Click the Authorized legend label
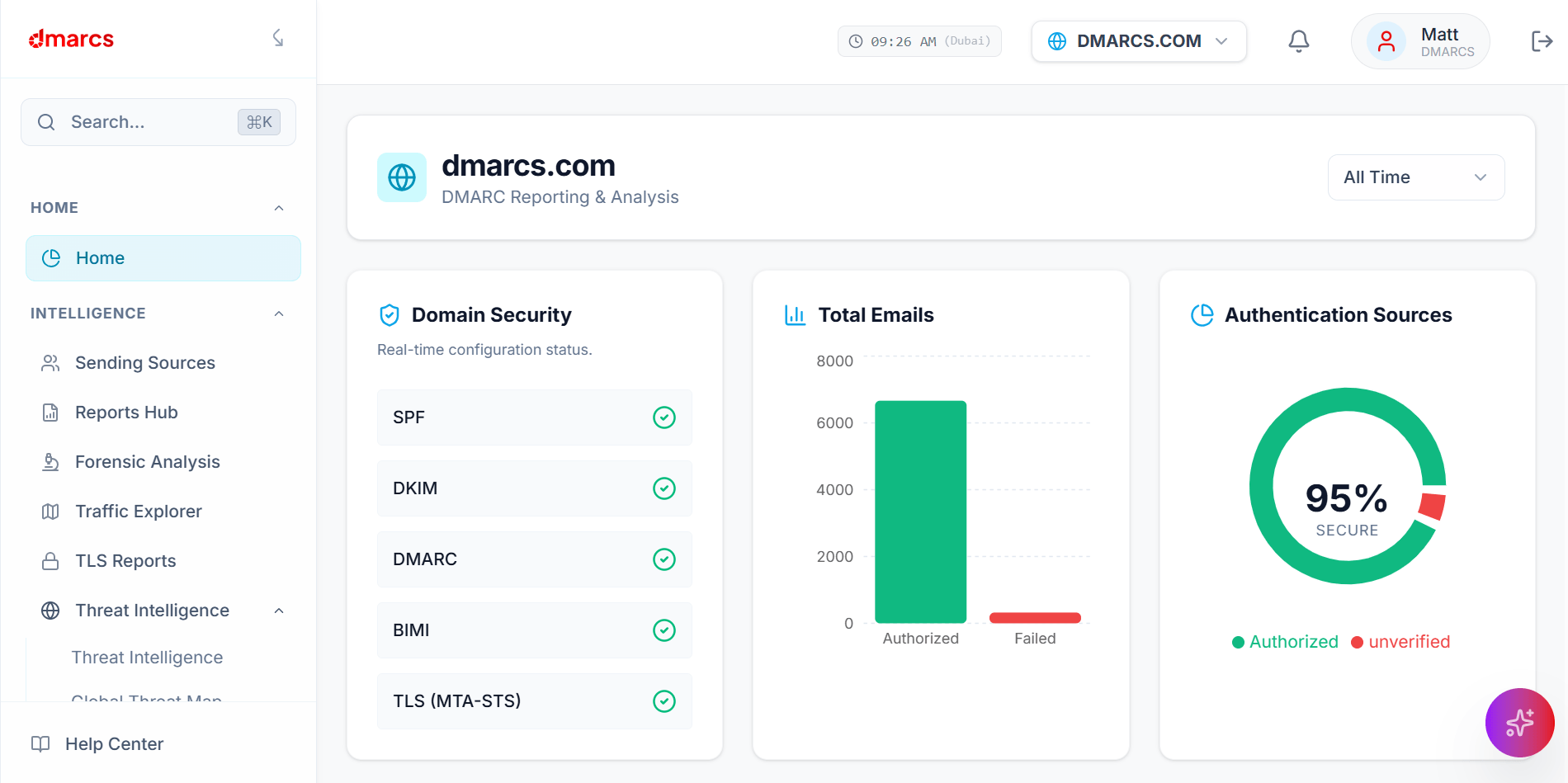The image size is (1568, 783). click(1293, 641)
